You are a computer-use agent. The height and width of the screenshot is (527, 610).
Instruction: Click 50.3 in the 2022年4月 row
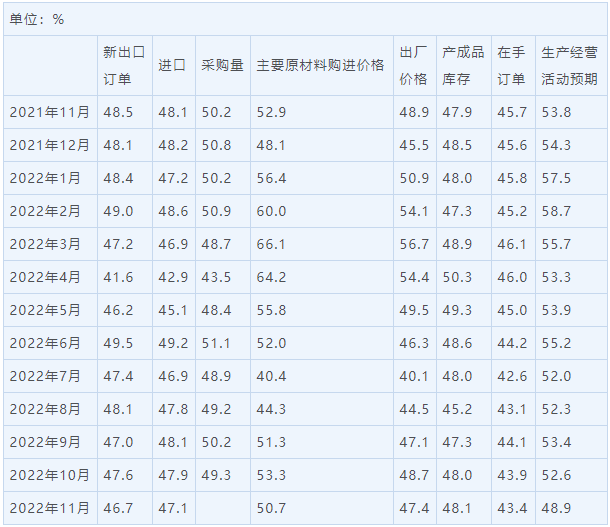point(457,278)
